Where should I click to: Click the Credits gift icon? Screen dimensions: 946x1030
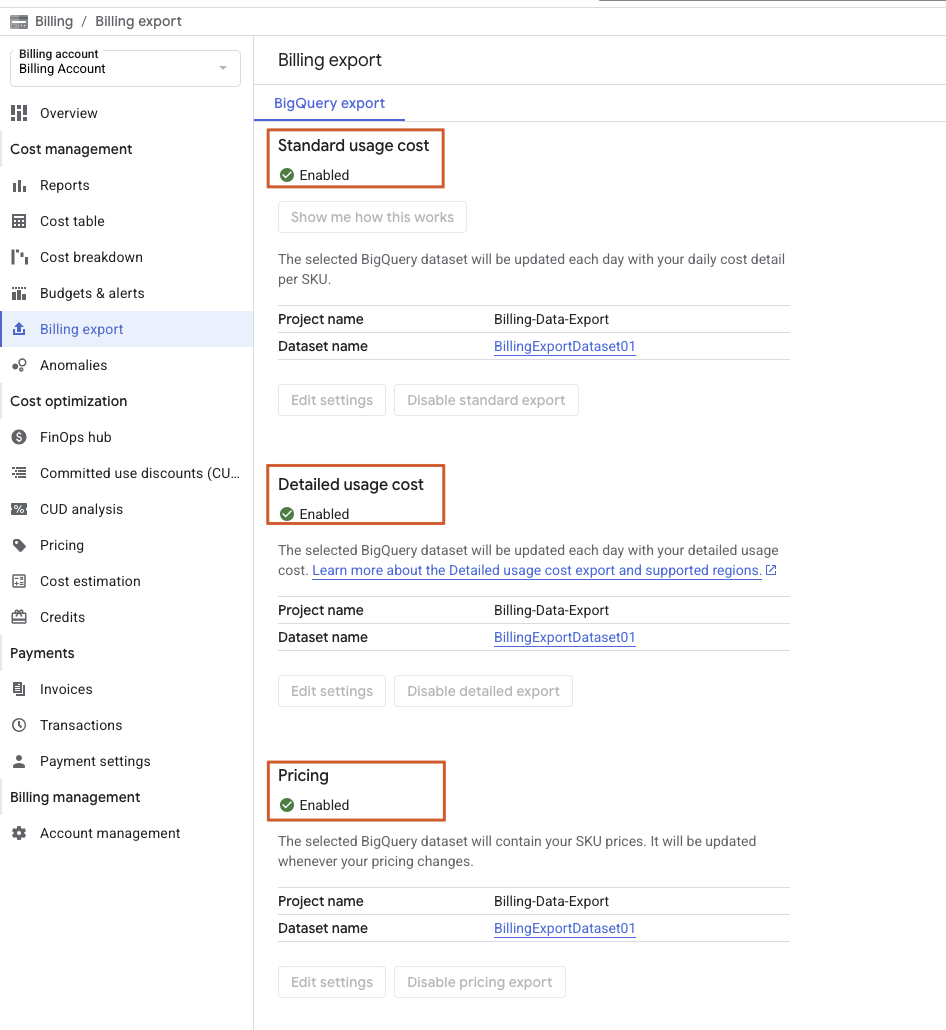coord(19,617)
